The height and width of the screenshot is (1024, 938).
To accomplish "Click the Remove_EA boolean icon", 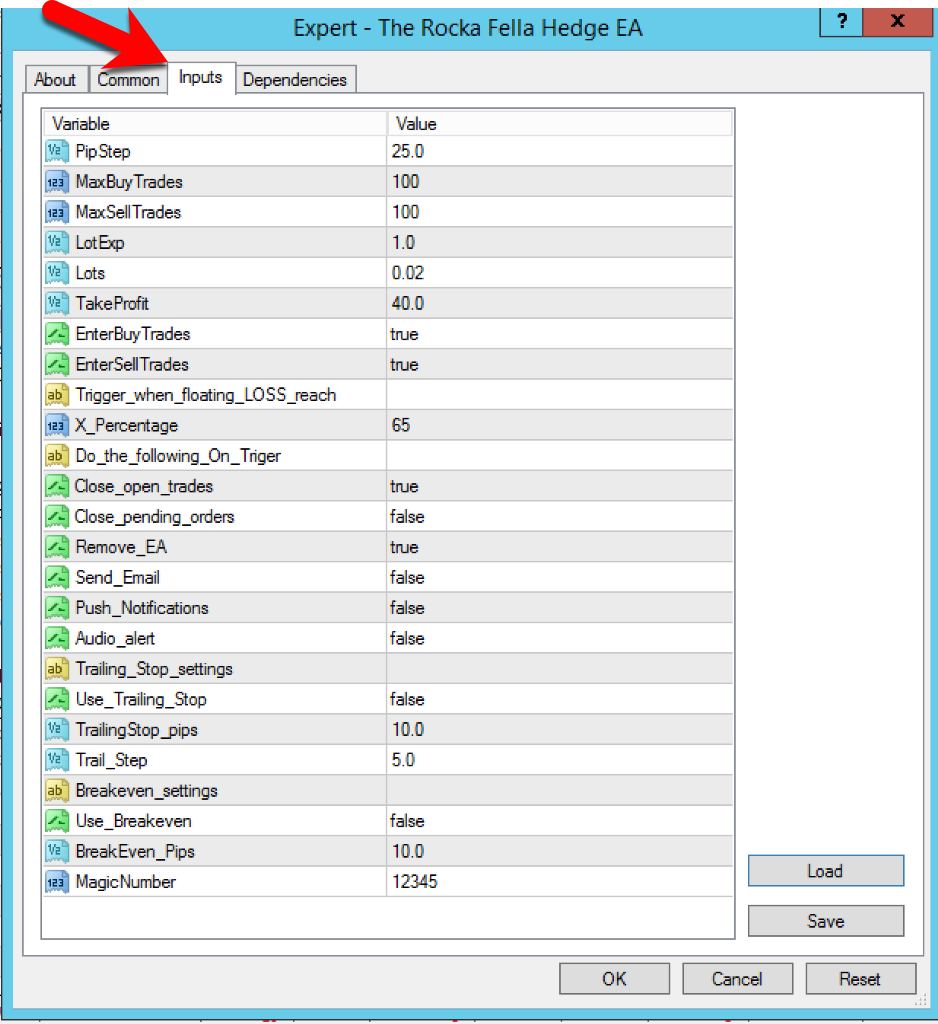I will click(57, 547).
